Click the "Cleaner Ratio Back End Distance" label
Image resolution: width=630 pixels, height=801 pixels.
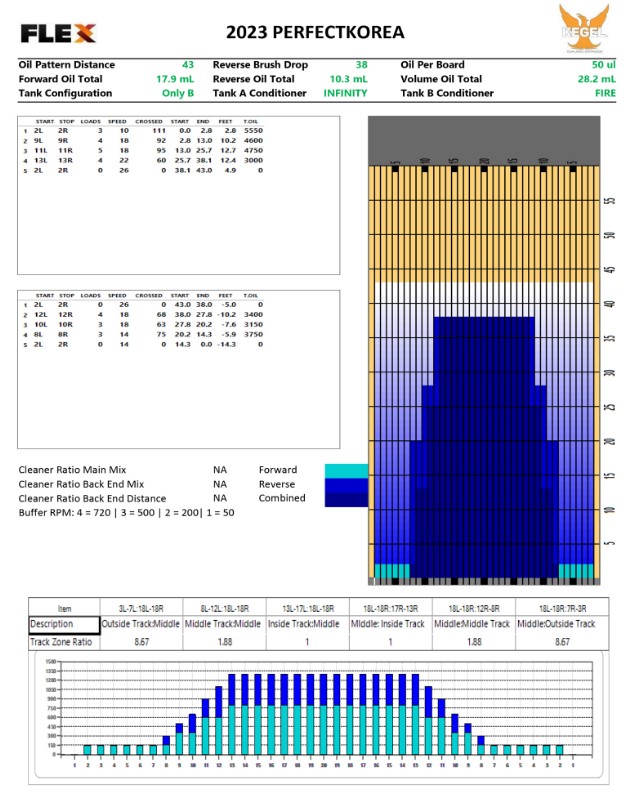(x=92, y=499)
